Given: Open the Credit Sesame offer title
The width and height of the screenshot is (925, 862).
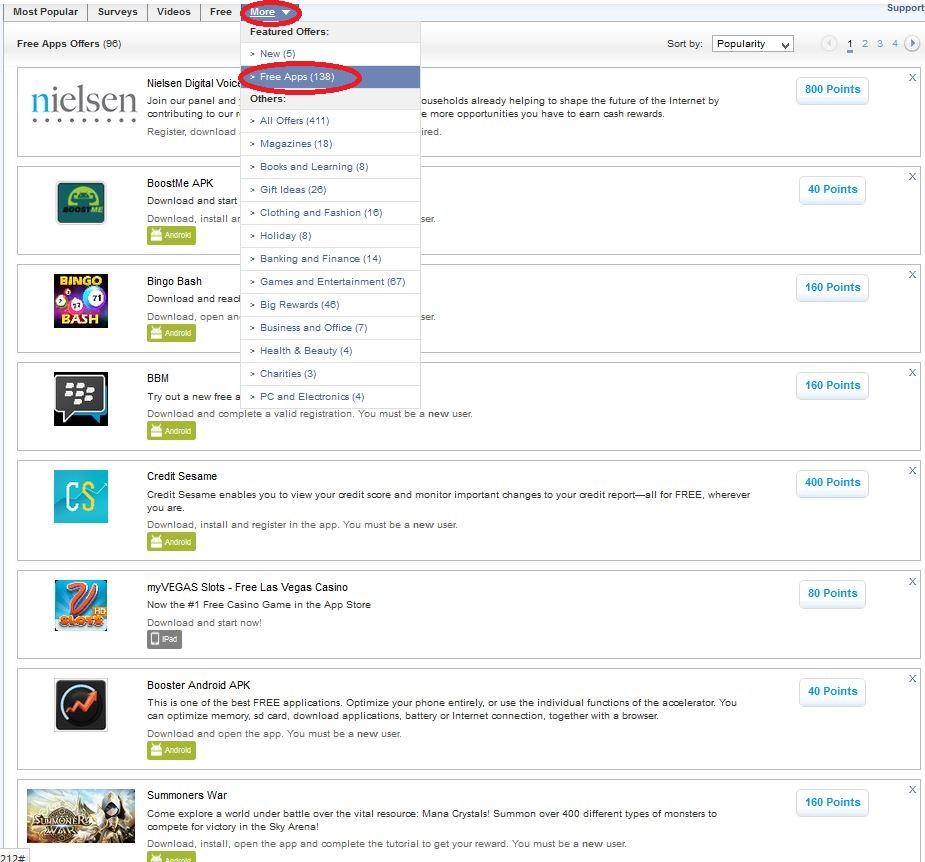Looking at the screenshot, I should pyautogui.click(x=182, y=476).
